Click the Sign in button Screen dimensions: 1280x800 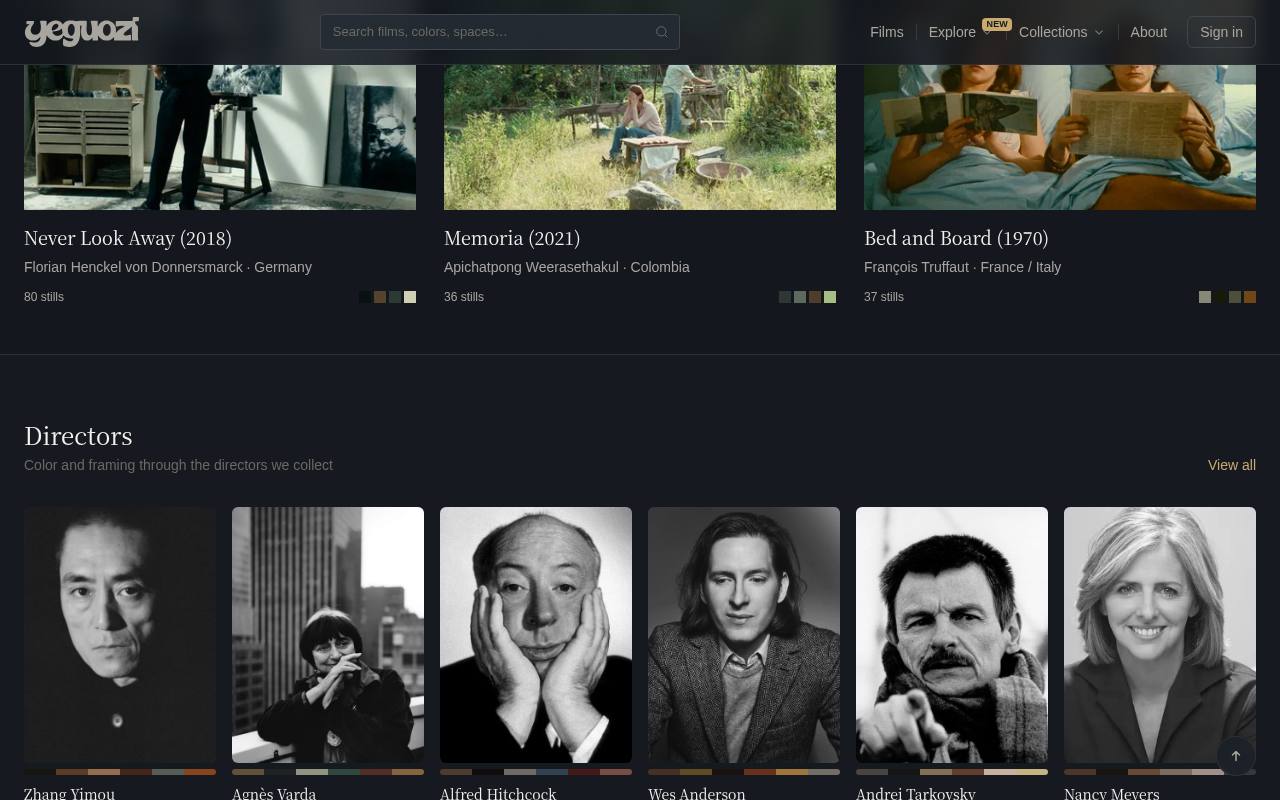coord(1221,32)
